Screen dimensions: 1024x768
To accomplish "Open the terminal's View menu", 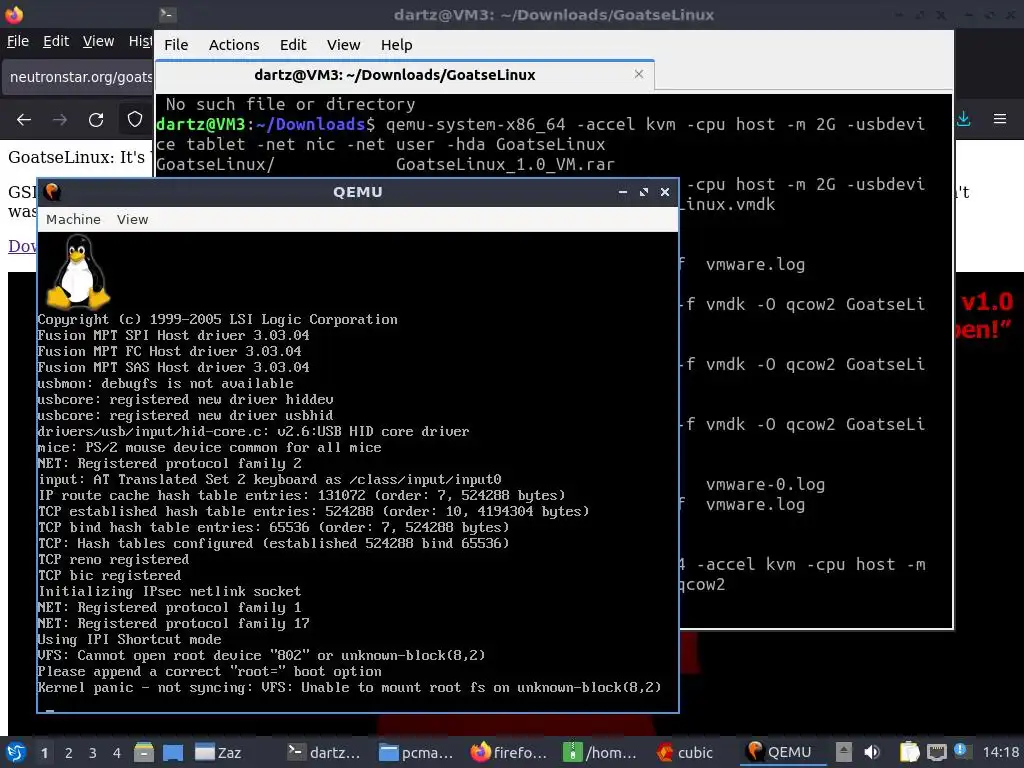I will 344,45.
